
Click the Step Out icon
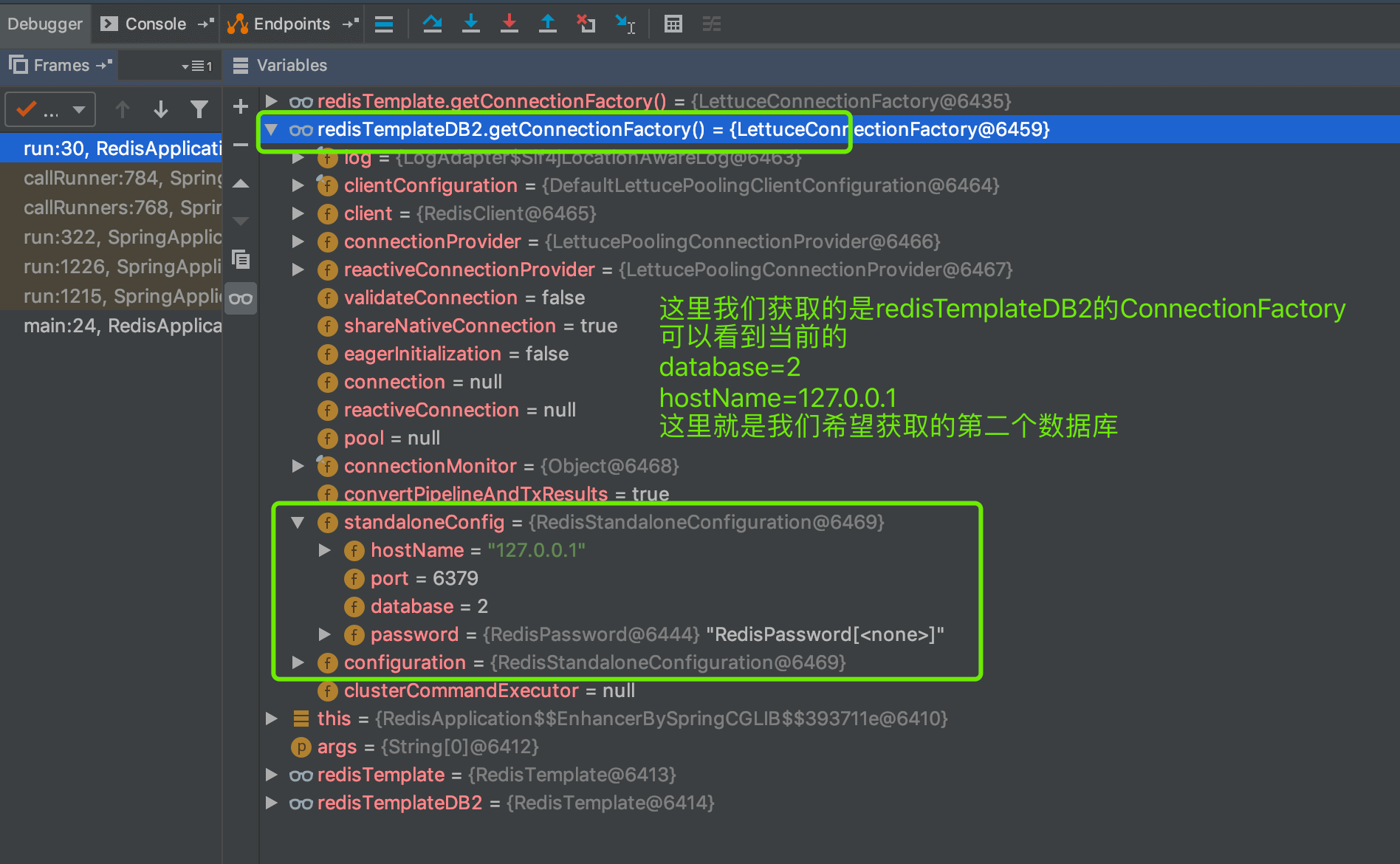coord(547,24)
